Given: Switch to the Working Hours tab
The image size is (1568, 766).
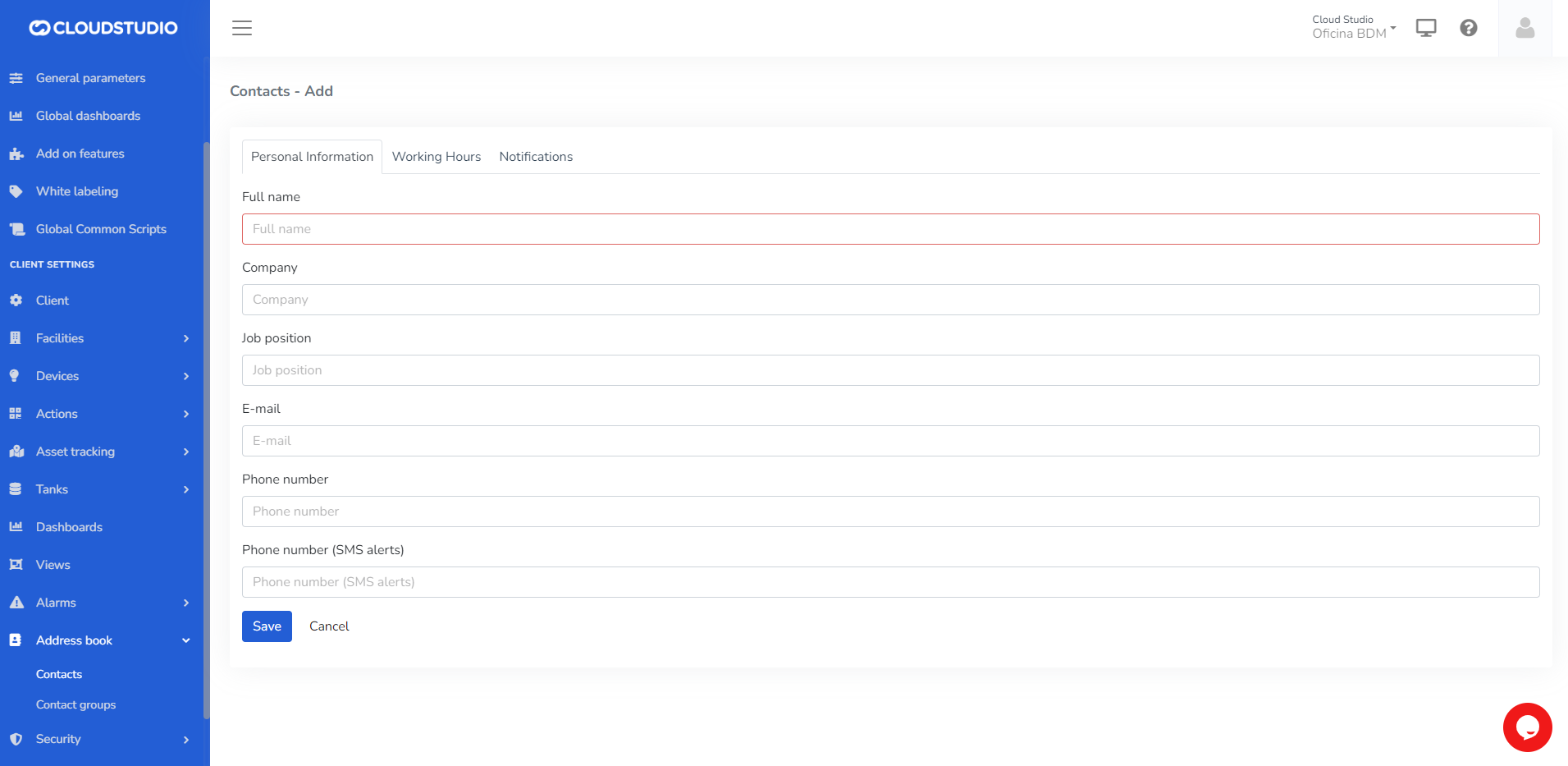Looking at the screenshot, I should [x=436, y=157].
